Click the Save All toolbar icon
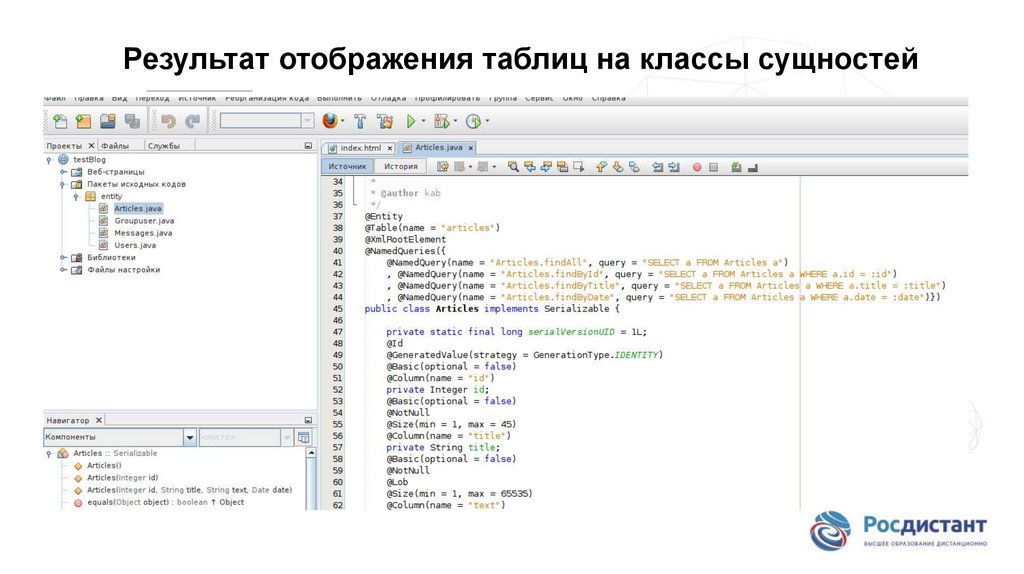This screenshot has height=574, width=1024. point(133,121)
